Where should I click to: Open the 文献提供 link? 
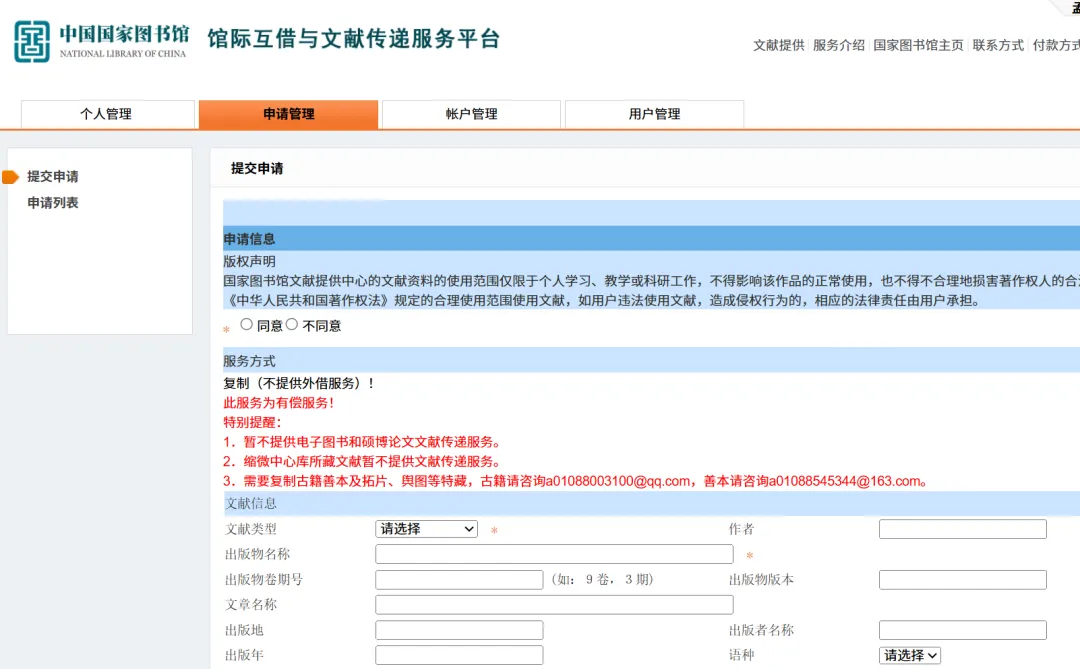click(778, 45)
